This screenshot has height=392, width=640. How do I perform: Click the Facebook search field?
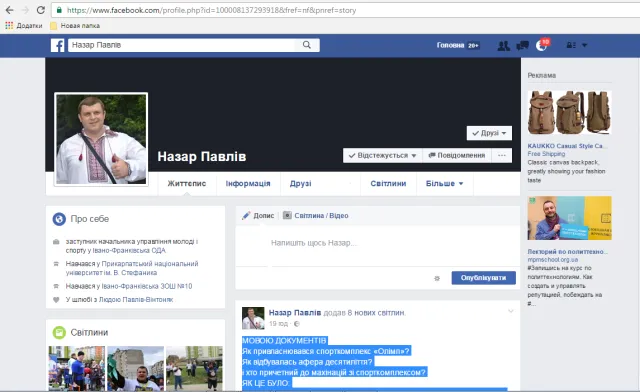pyautogui.click(x=182, y=45)
